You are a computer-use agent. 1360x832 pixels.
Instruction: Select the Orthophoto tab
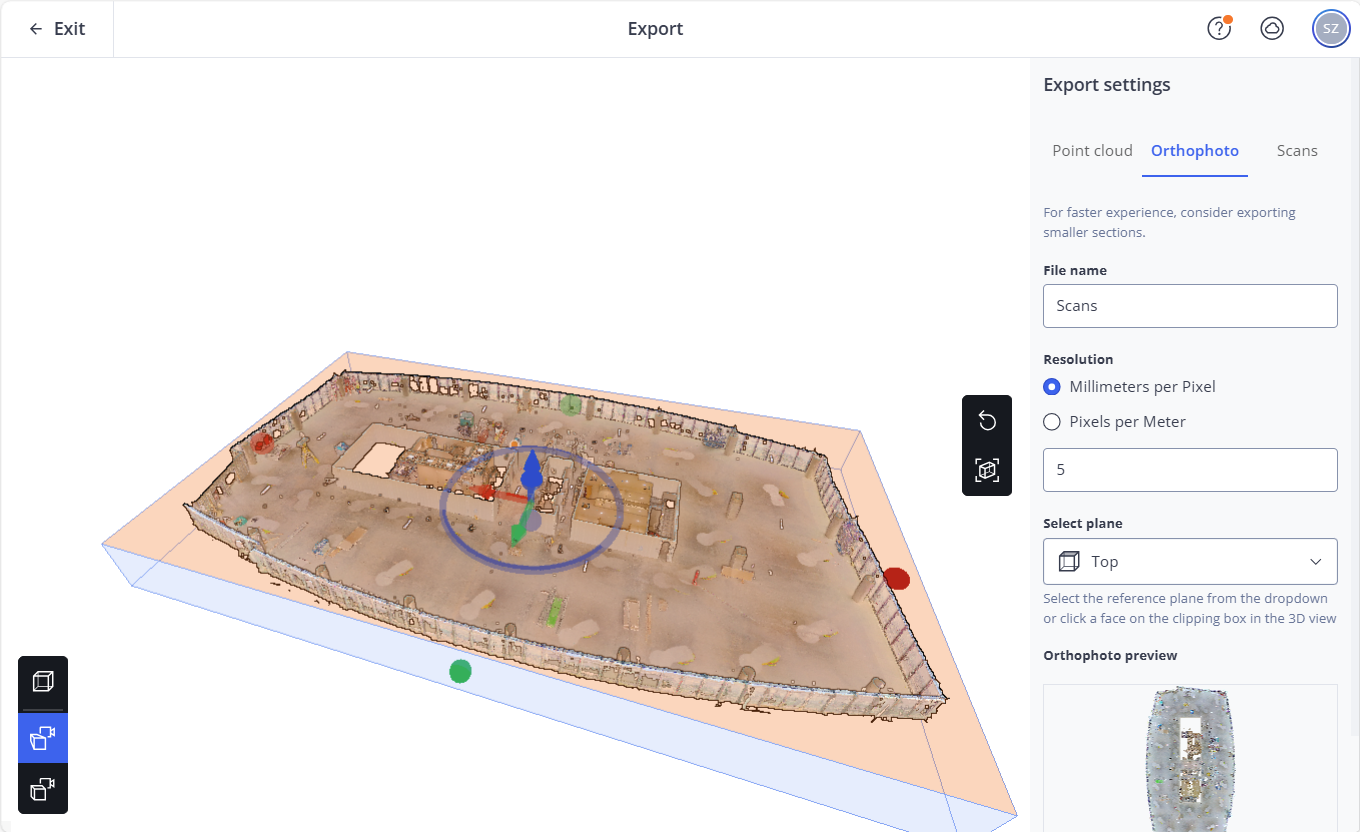click(1194, 151)
